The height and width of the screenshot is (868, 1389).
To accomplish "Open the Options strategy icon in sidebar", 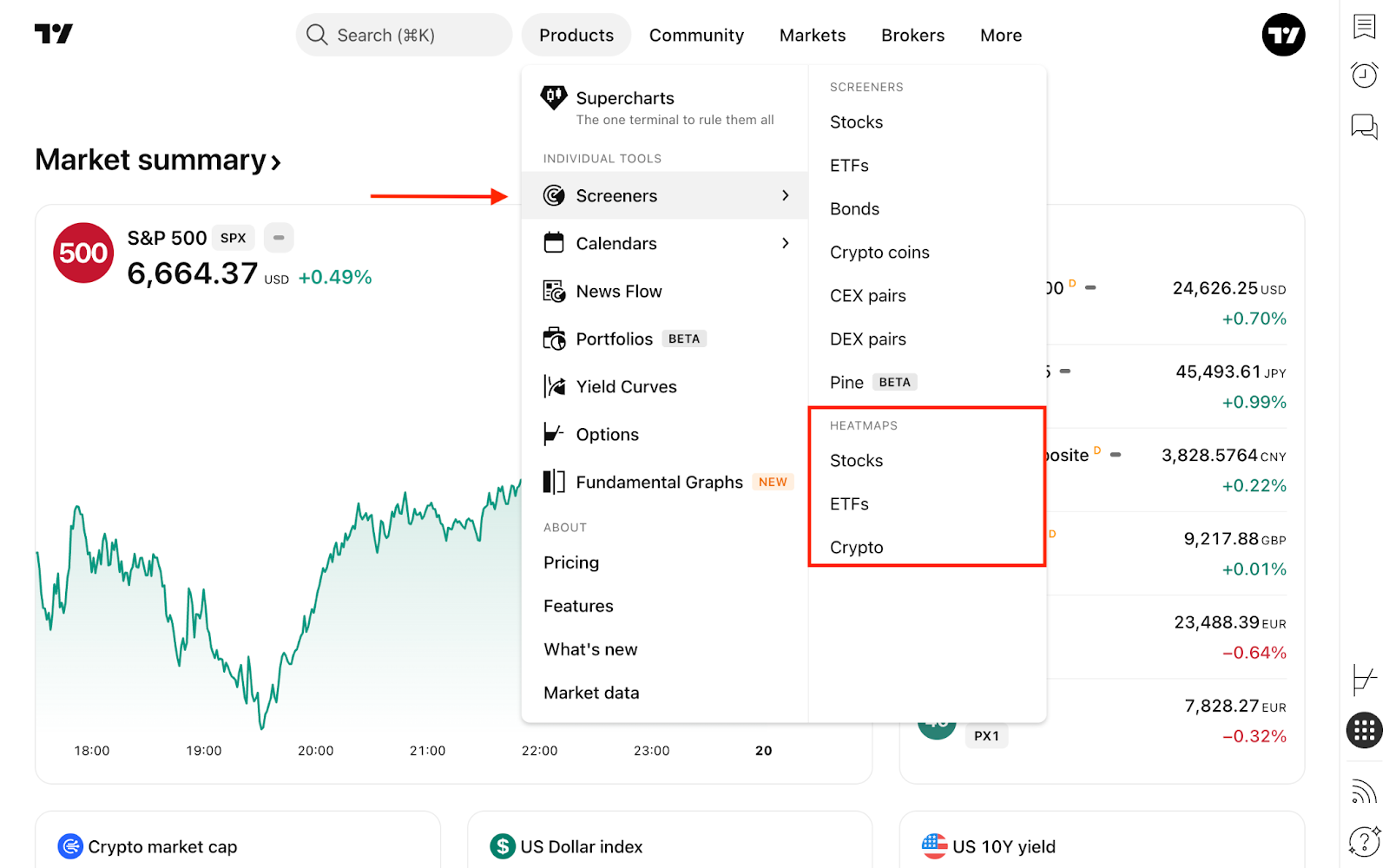I will [1365, 680].
